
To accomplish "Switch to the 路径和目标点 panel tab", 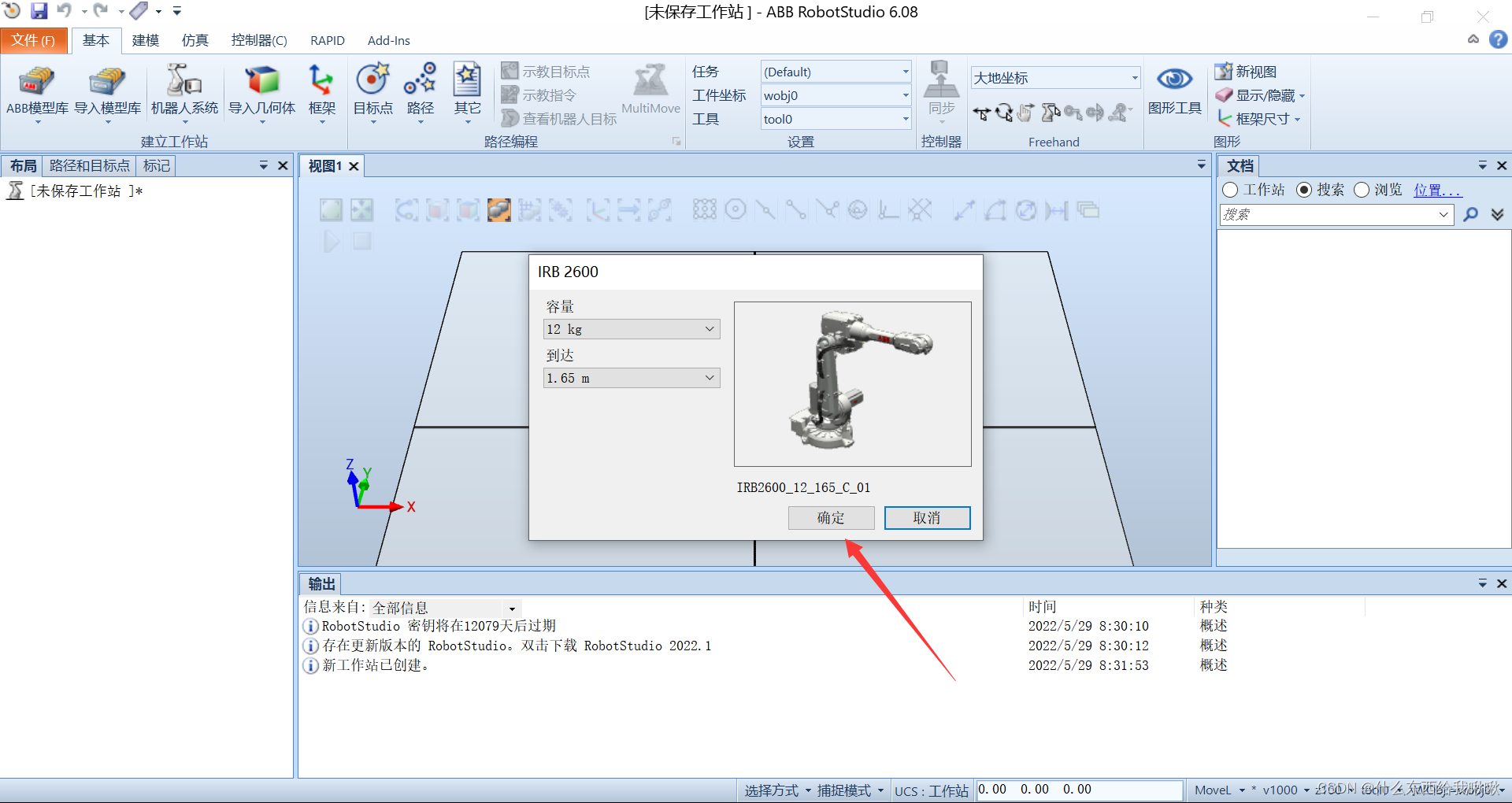I will (x=89, y=165).
